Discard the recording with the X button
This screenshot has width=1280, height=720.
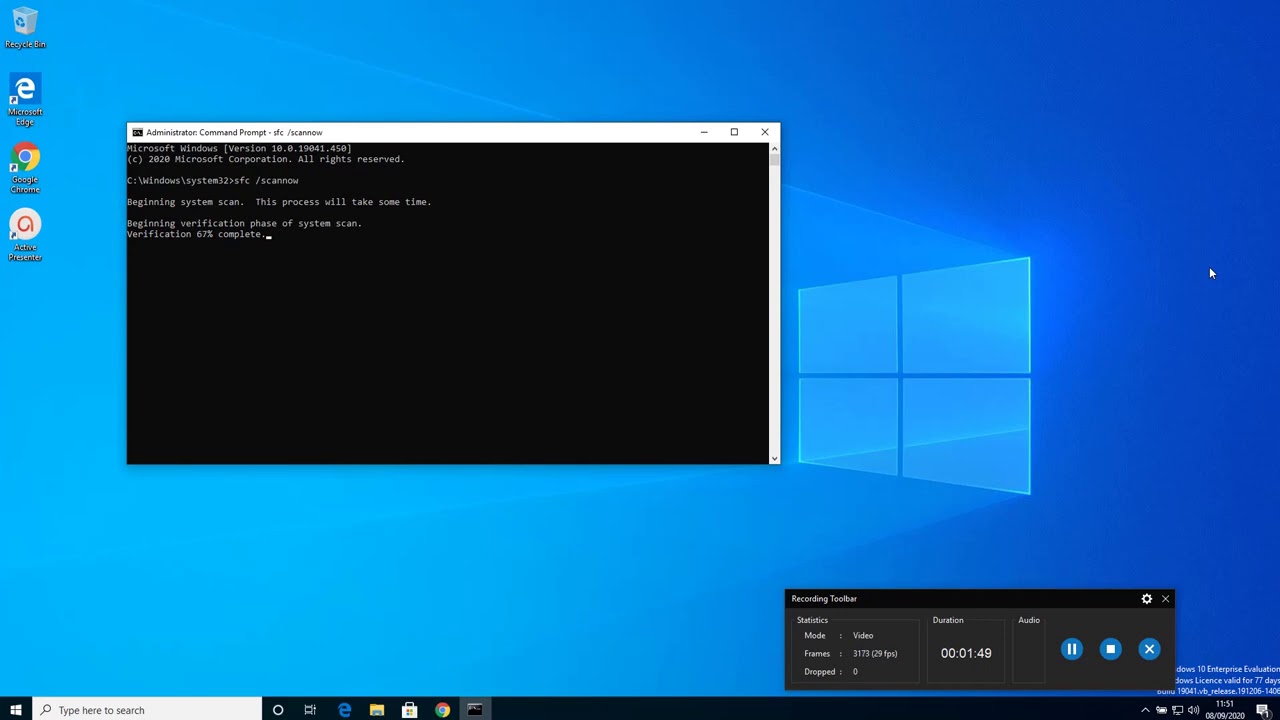click(x=1149, y=649)
